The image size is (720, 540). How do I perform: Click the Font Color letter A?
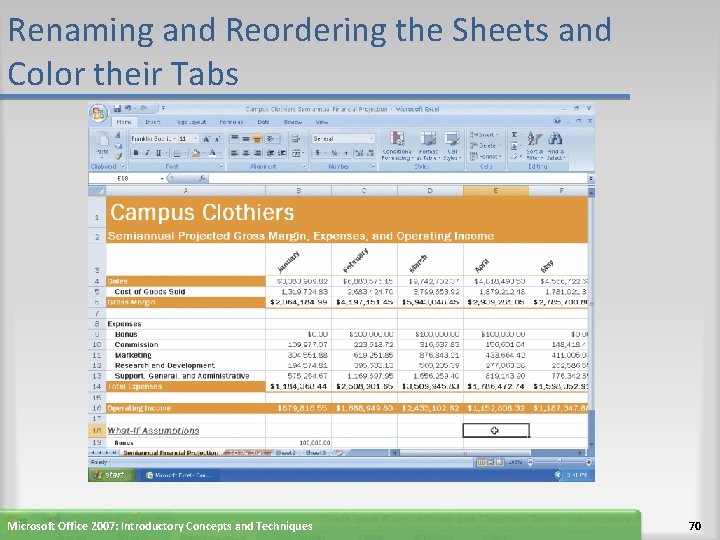click(212, 153)
